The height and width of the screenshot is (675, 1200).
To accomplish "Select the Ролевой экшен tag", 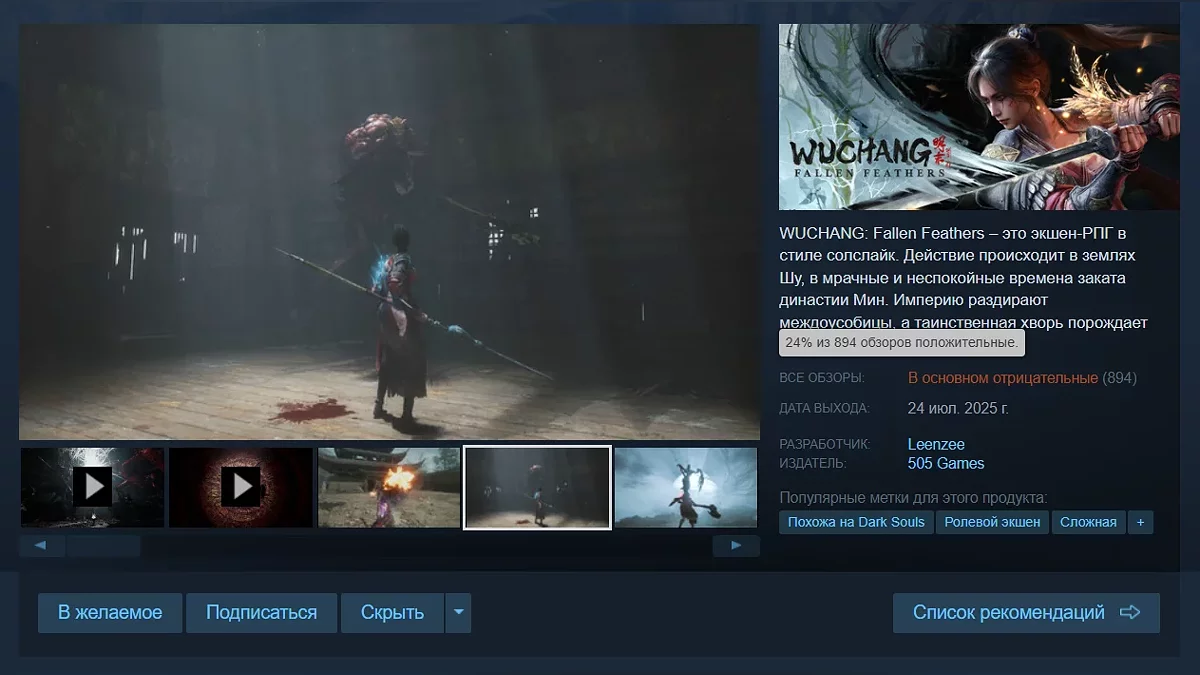I will (x=992, y=522).
